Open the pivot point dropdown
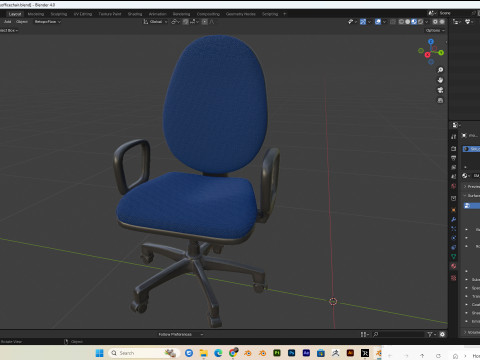 point(175,22)
